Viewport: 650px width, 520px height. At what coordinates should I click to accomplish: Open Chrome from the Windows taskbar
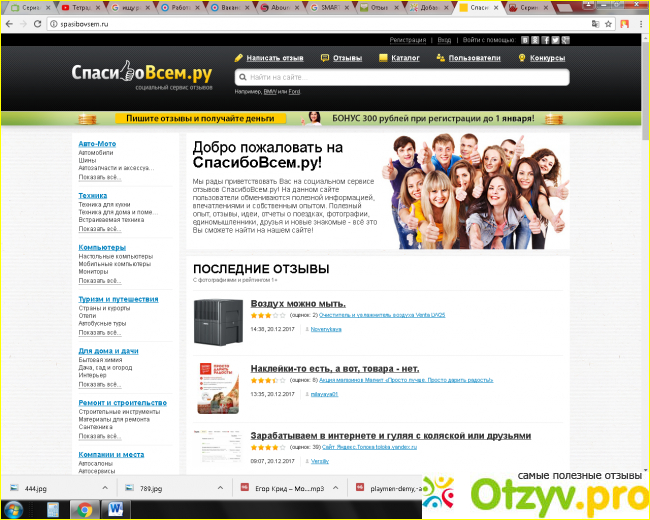point(86,509)
